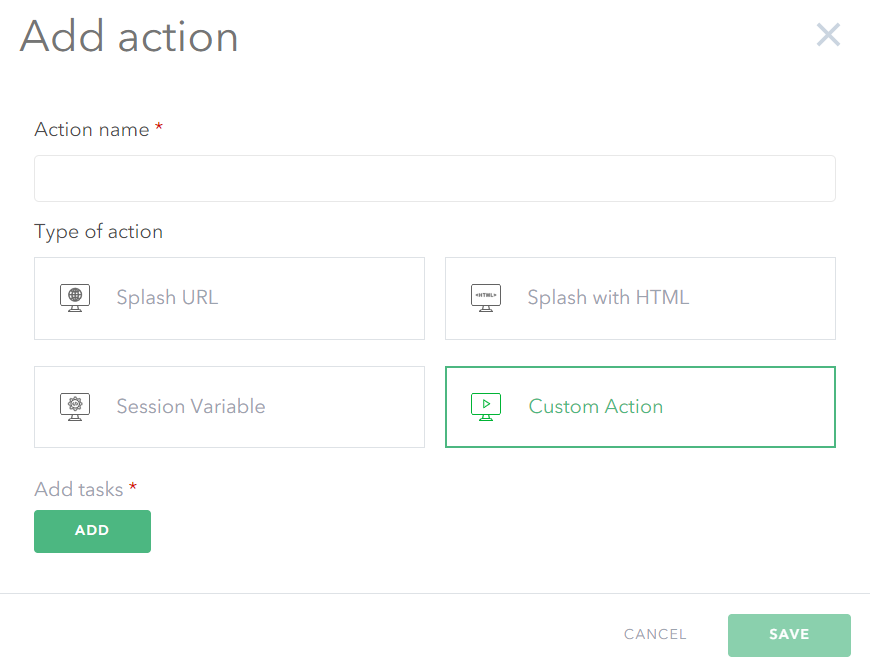Click the 'Add tasks' label
Image resolution: width=870 pixels, height=672 pixels.
pyautogui.click(x=79, y=489)
